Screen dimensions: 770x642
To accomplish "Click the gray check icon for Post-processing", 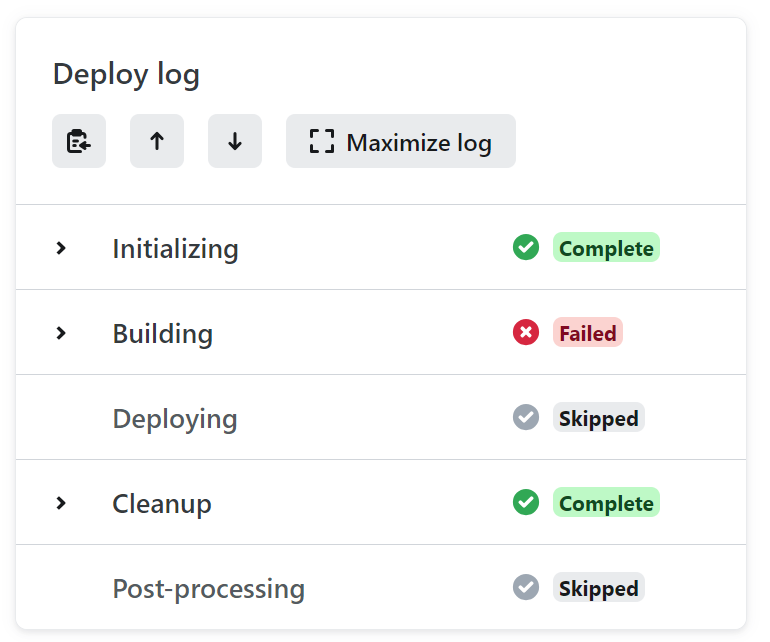I will 526,587.
